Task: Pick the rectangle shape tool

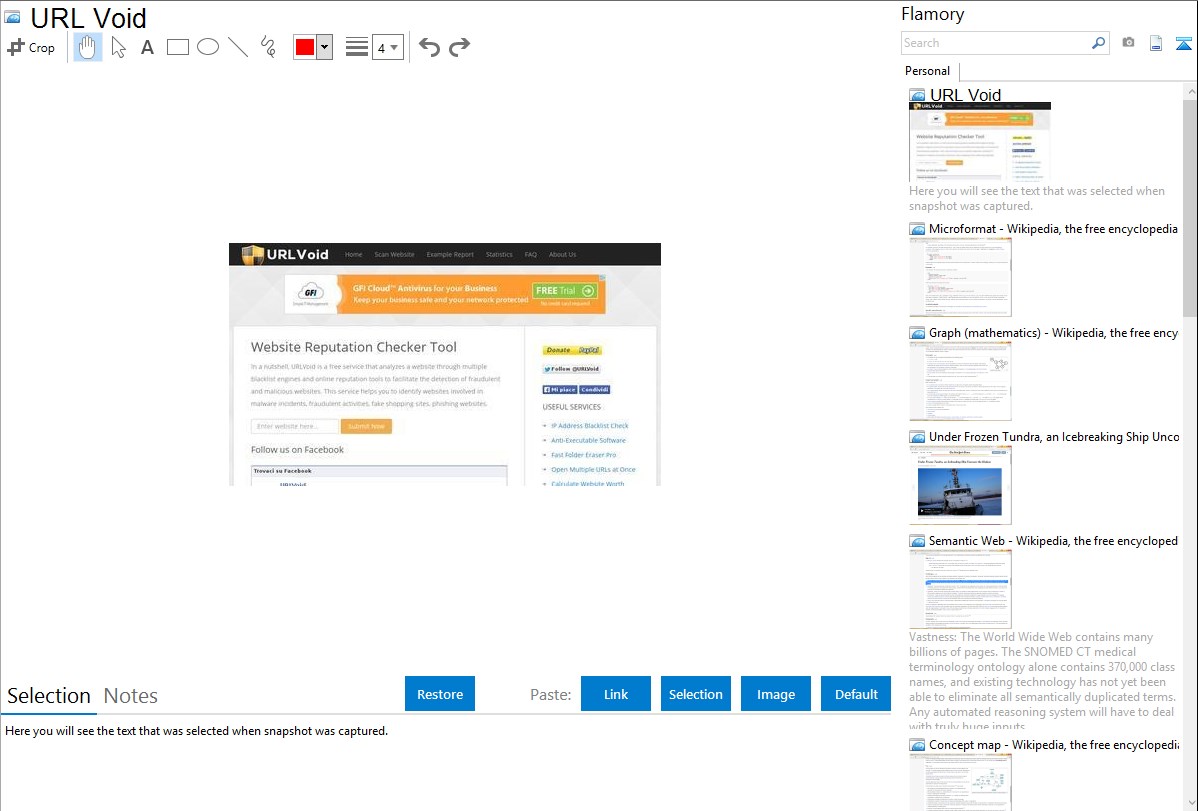Action: (177, 47)
